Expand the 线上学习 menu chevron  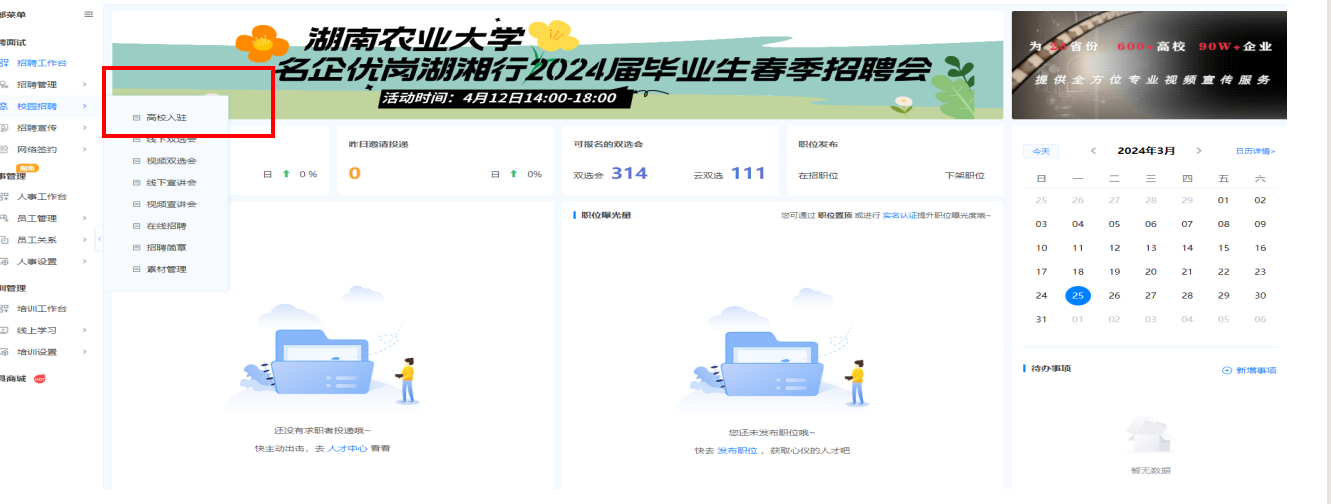[x=85, y=330]
